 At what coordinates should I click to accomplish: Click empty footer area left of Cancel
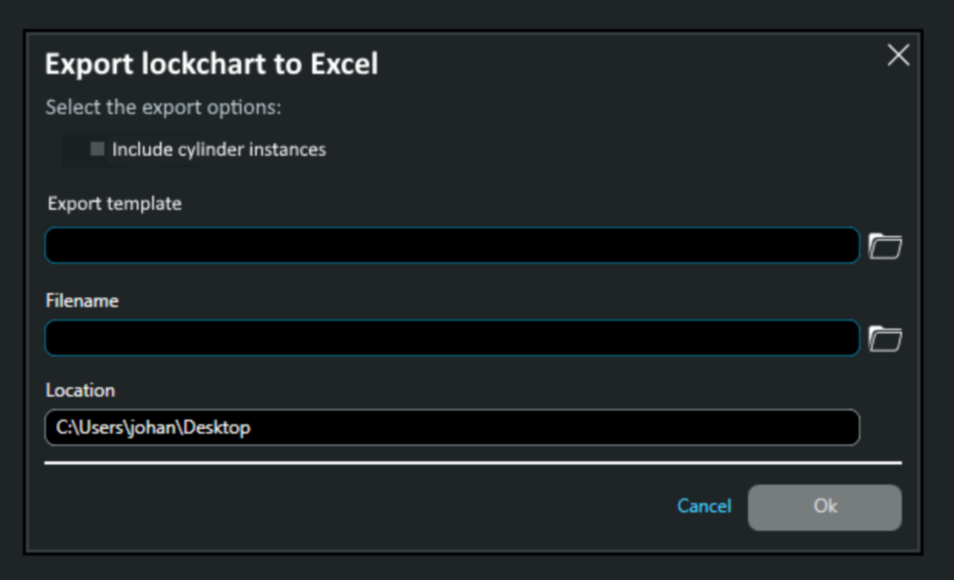[x=350, y=507]
